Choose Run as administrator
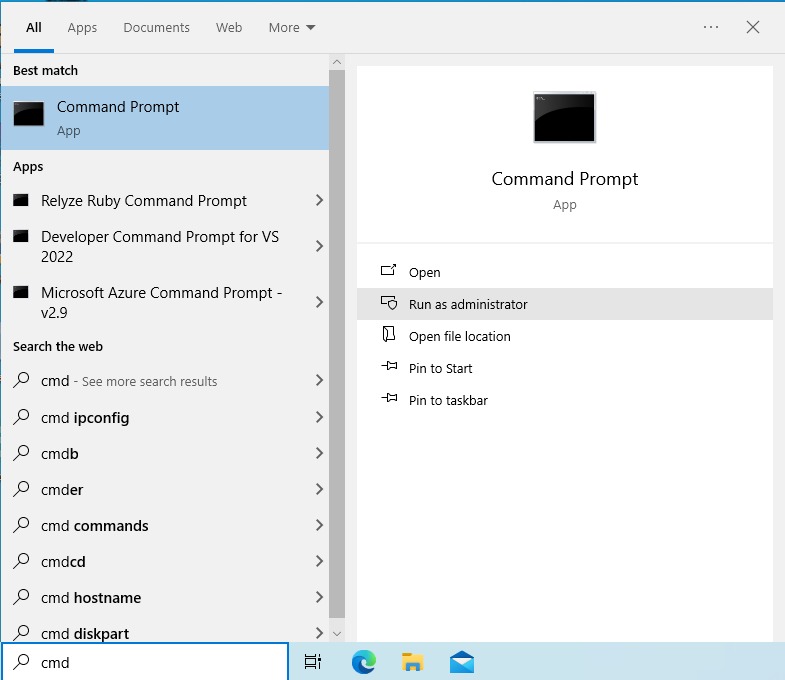 565,304
